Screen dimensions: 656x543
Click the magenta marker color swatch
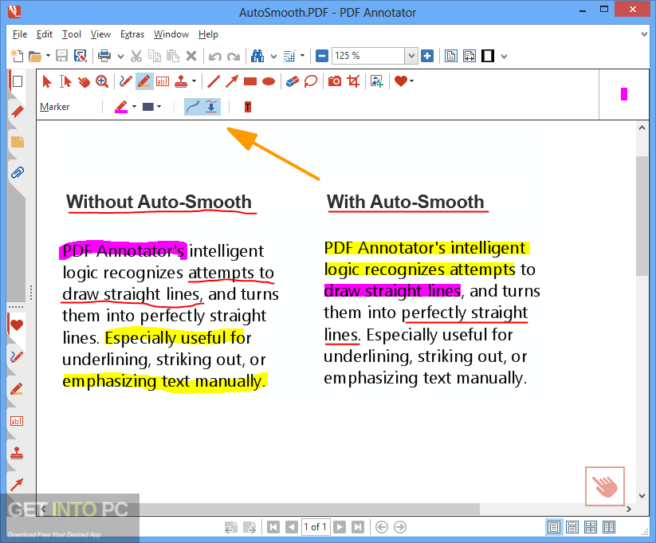121,107
